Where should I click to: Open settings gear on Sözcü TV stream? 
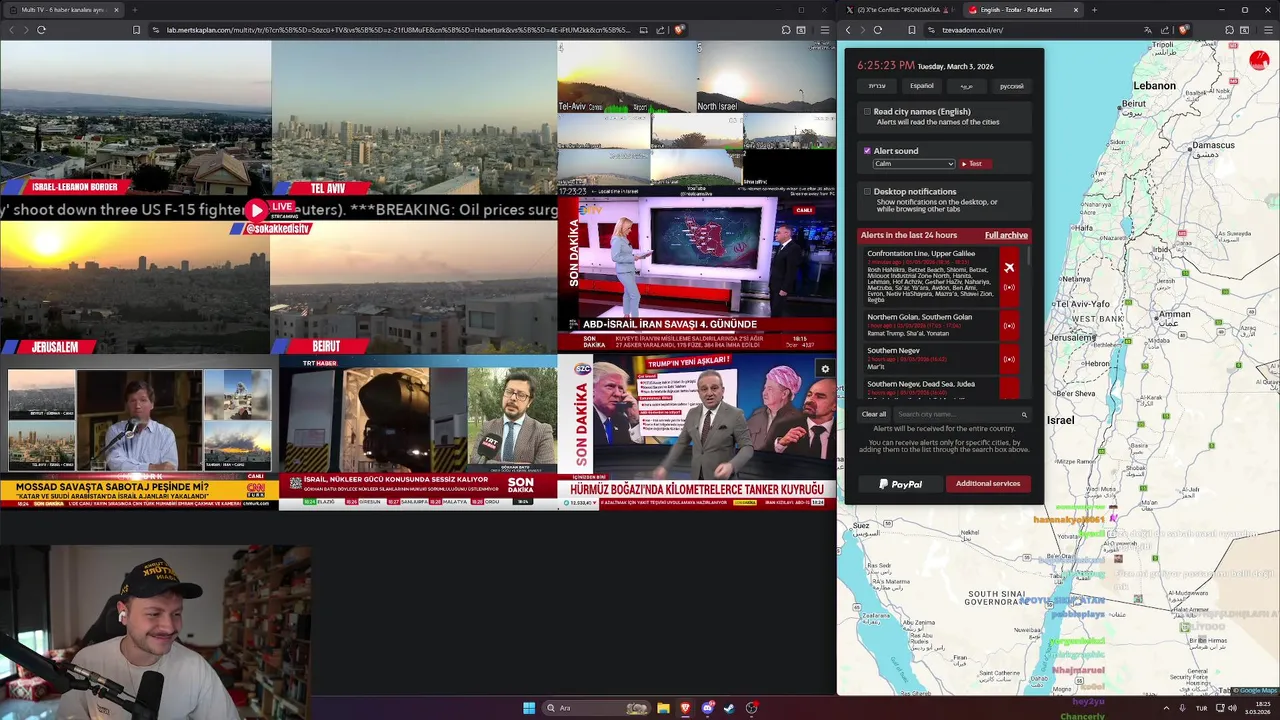pos(825,369)
